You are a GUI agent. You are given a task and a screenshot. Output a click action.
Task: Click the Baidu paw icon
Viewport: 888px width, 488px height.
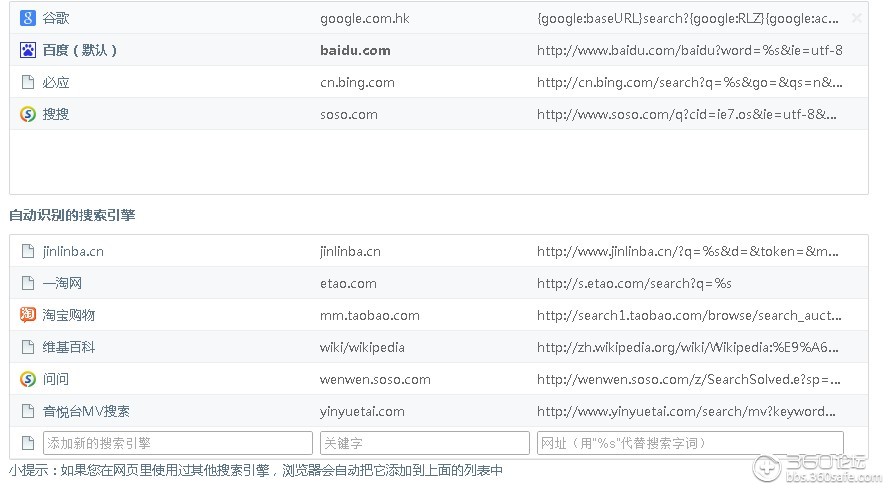click(28, 50)
